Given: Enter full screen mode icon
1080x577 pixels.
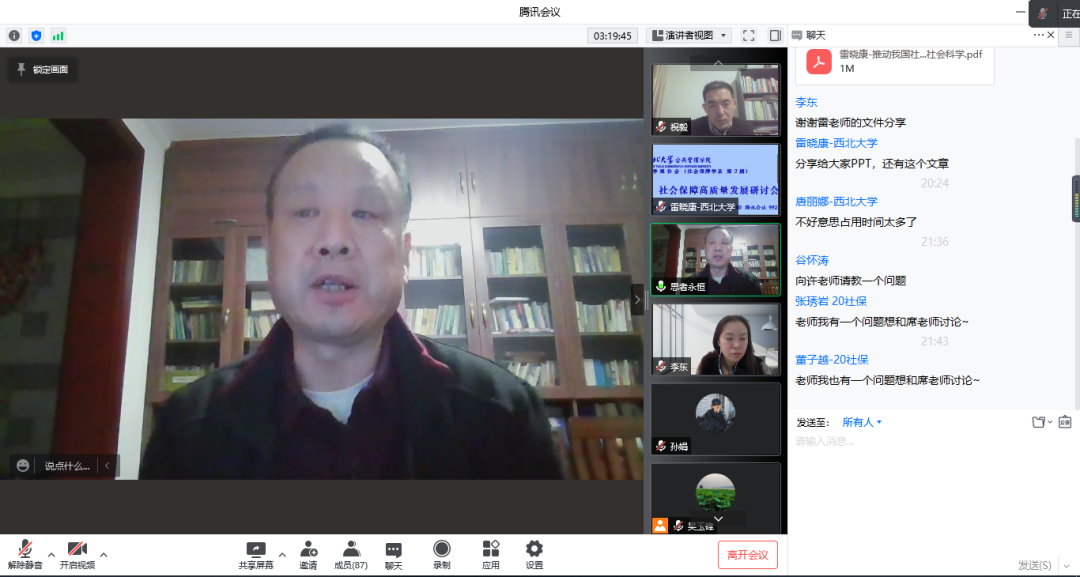Looking at the screenshot, I should point(748,36).
